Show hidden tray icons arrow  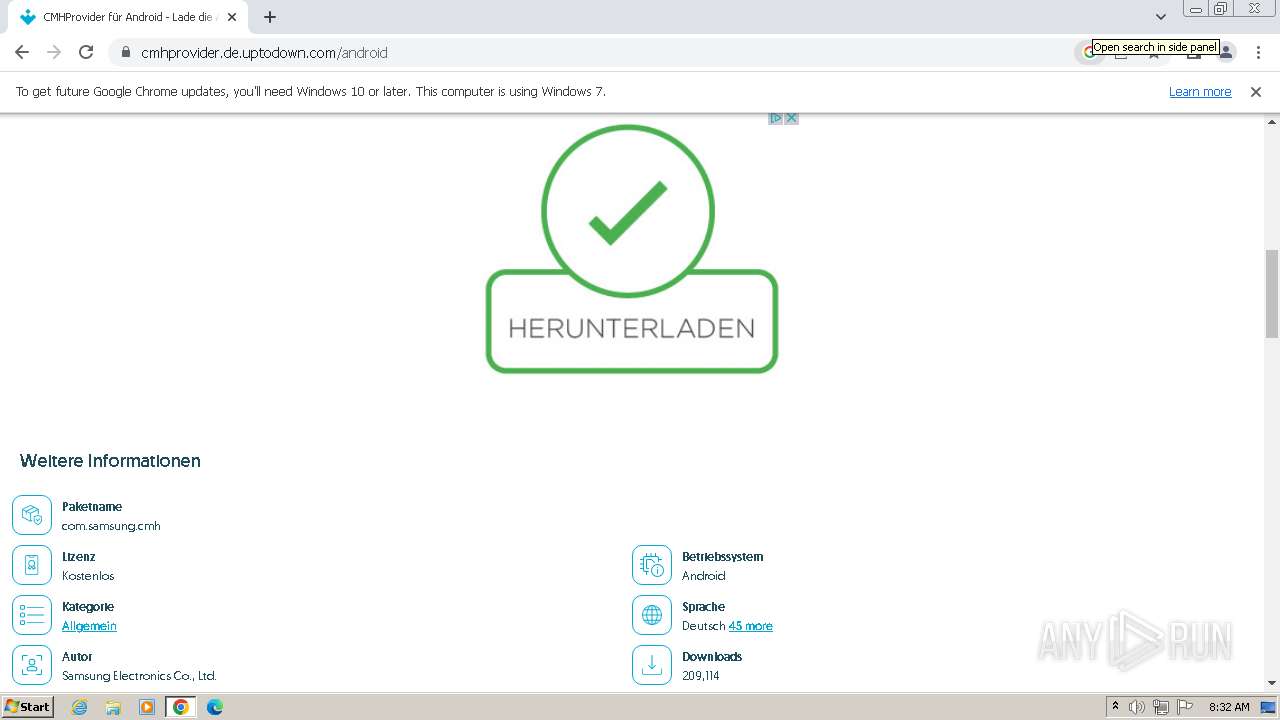tap(1115, 707)
